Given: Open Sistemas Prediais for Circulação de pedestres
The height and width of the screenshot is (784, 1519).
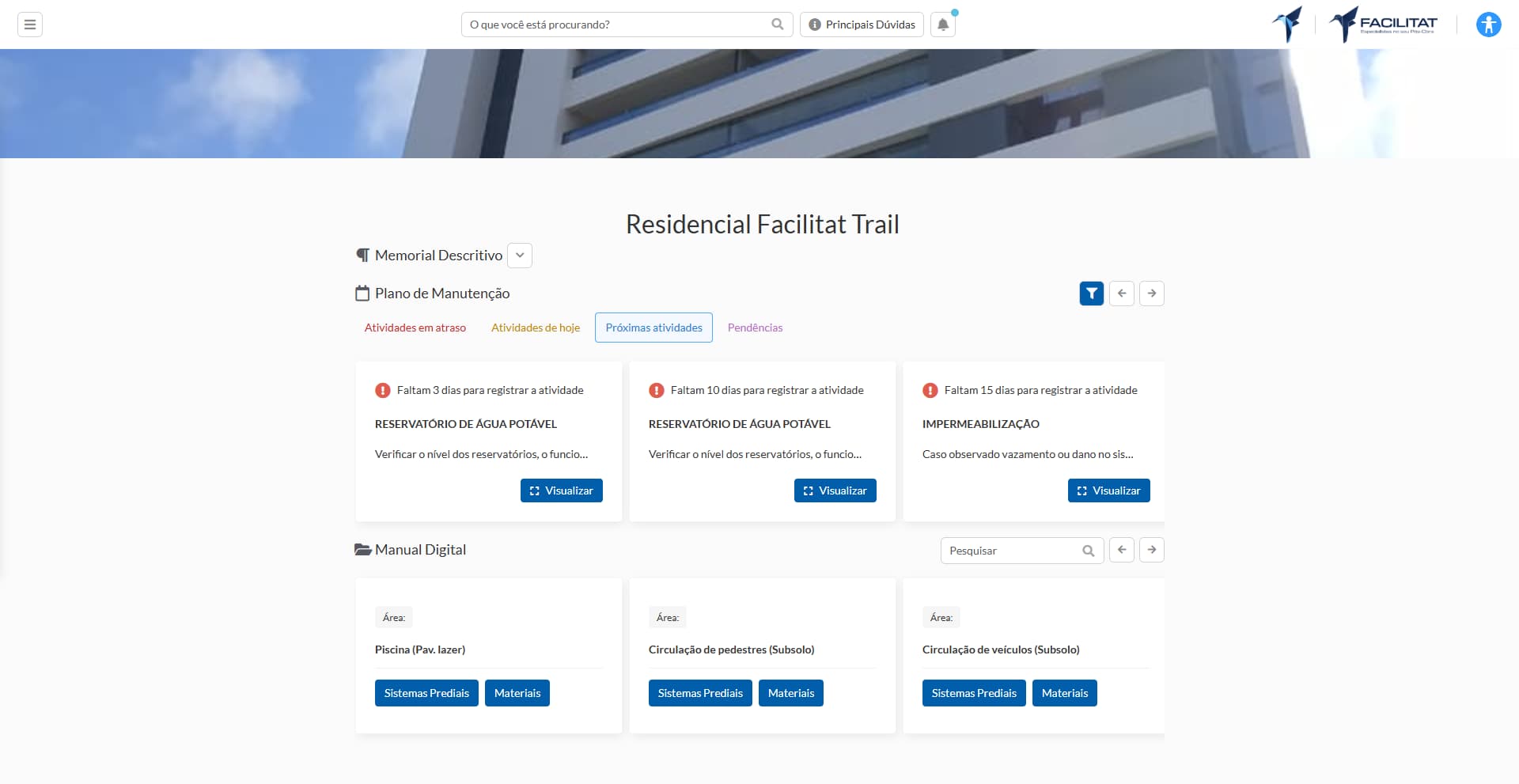Looking at the screenshot, I should [700, 693].
